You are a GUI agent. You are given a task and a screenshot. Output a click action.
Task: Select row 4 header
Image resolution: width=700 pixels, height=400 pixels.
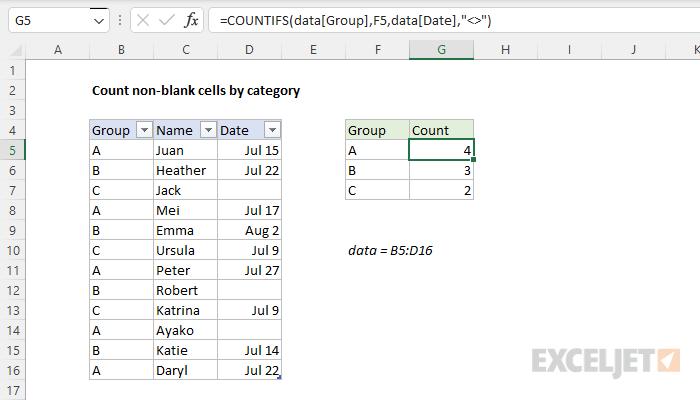12,130
